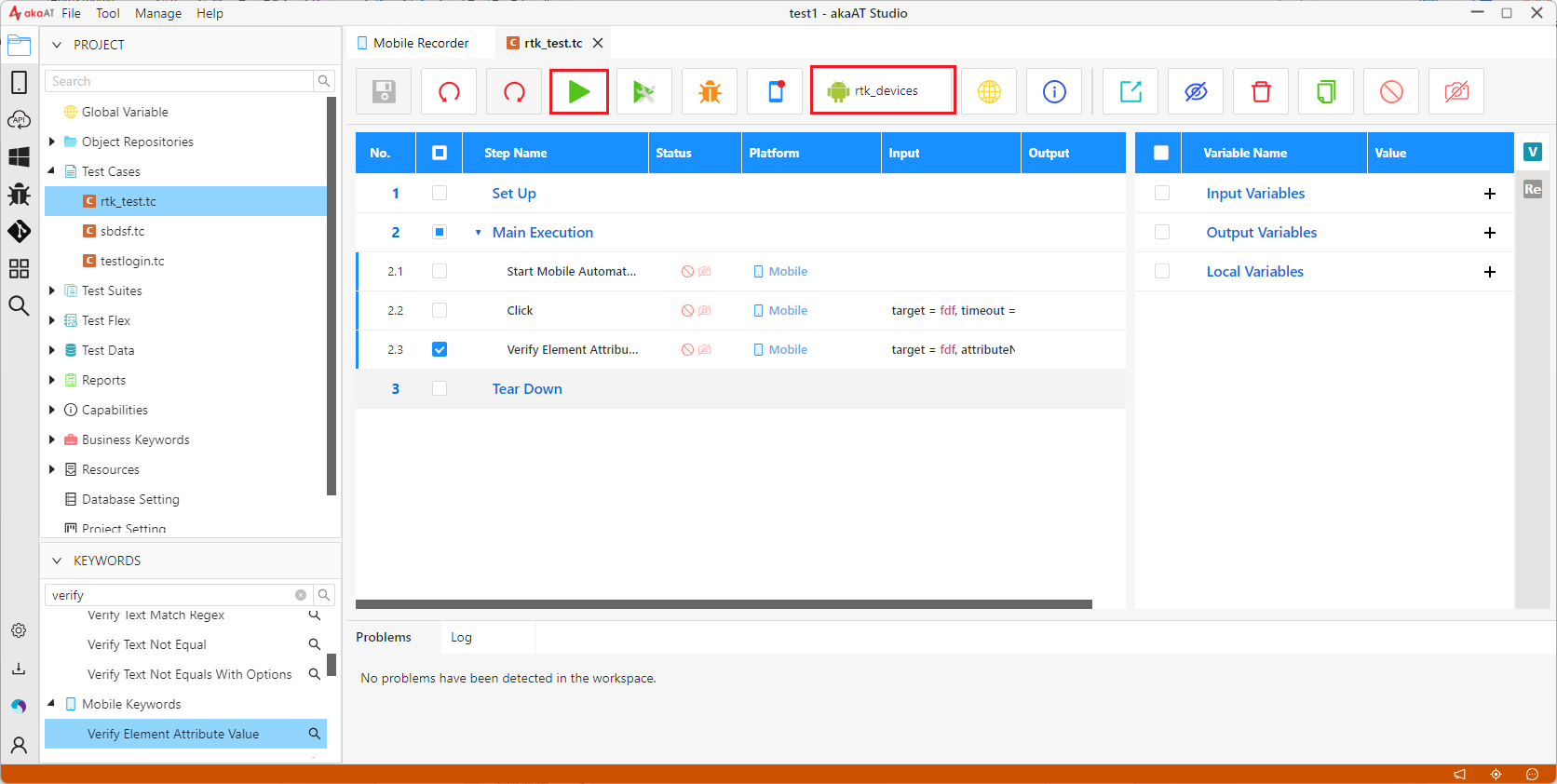The width and height of the screenshot is (1557, 784).
Task: Delete step with red trash icon
Action: [1261, 91]
